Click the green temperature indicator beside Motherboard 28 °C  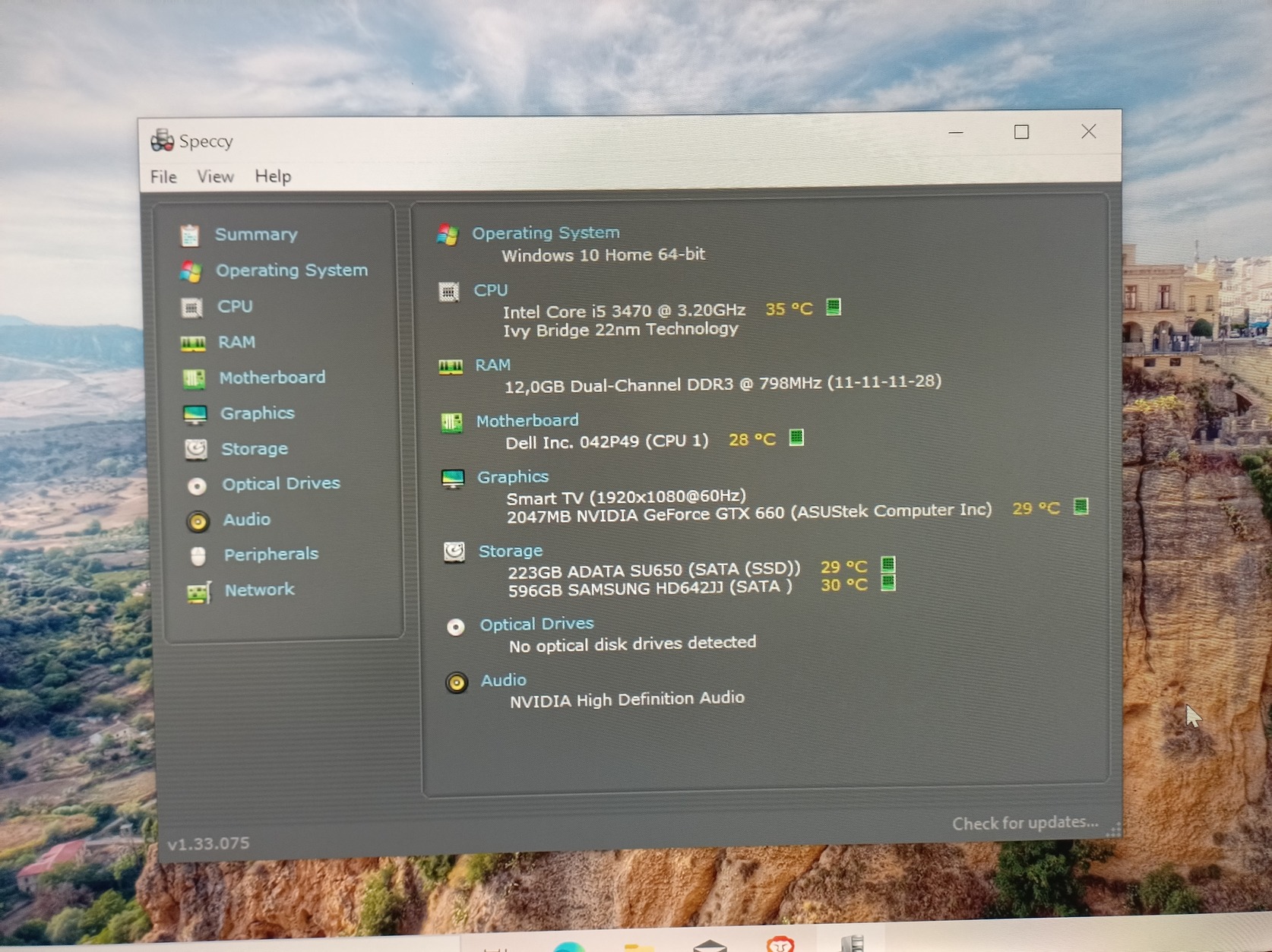796,438
